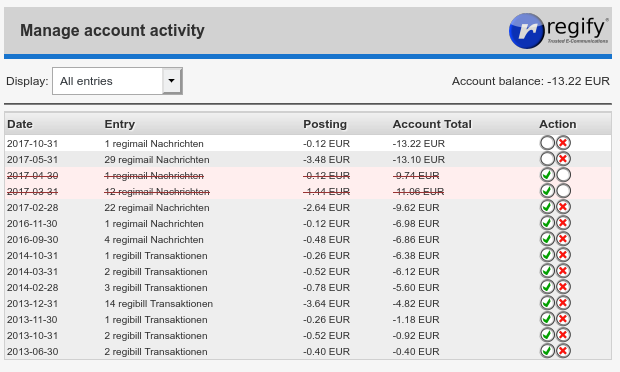The height and width of the screenshot is (372, 620).
Task: Click the green check for the 2013-10-31 entry
Action: pyautogui.click(x=547, y=335)
